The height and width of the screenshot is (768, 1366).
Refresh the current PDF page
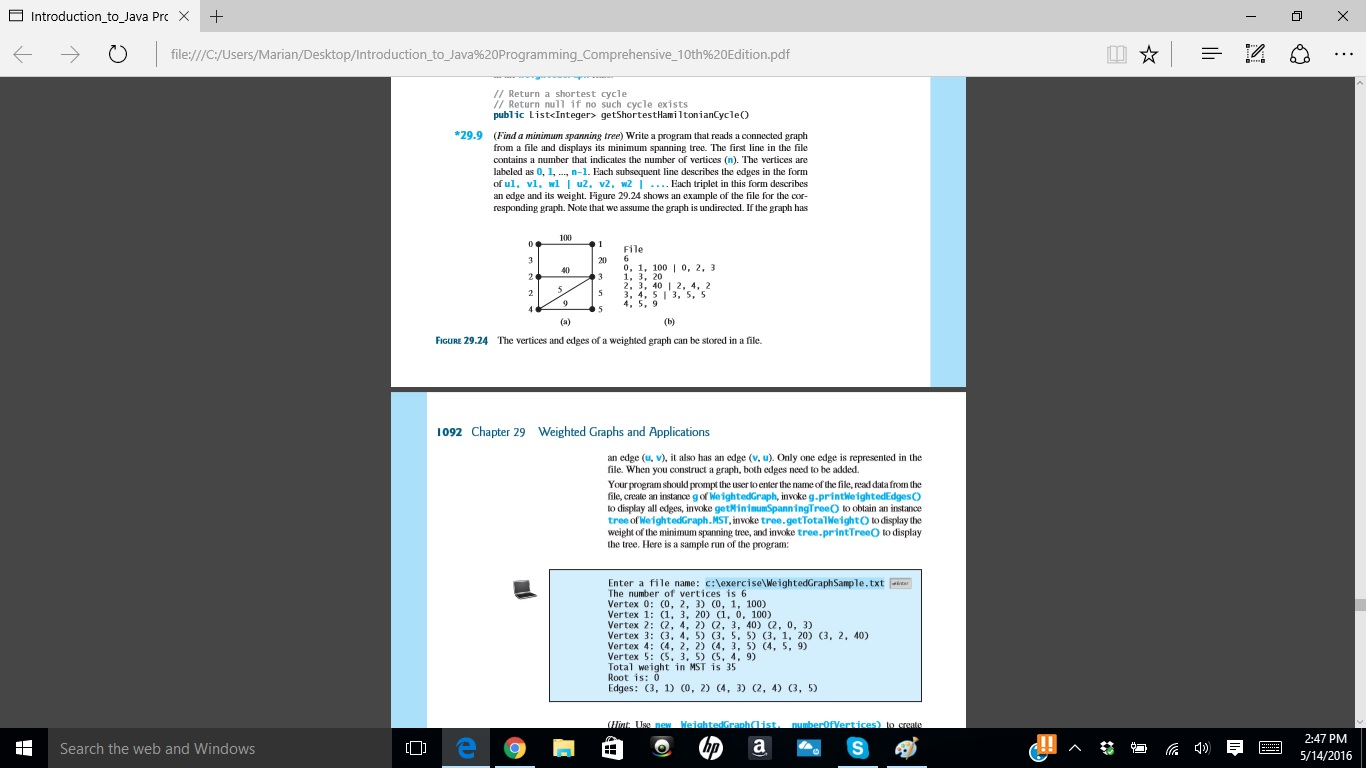(118, 54)
